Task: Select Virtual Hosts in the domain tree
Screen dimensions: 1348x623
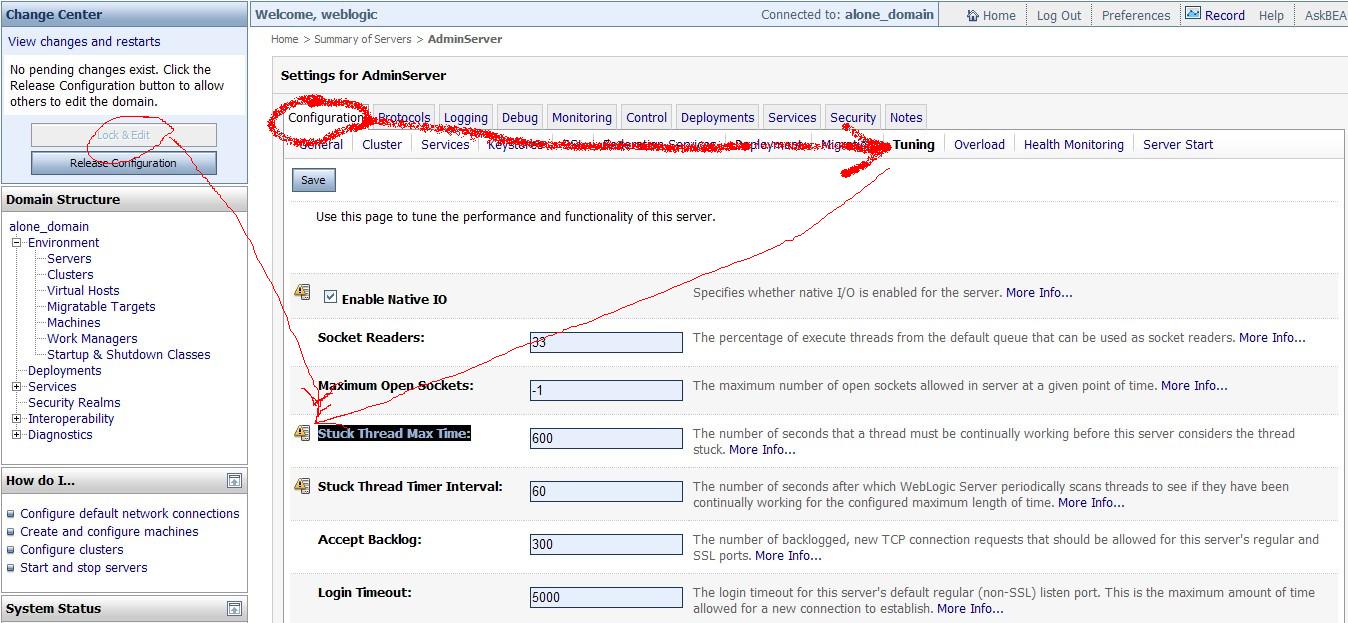Action: (x=83, y=290)
